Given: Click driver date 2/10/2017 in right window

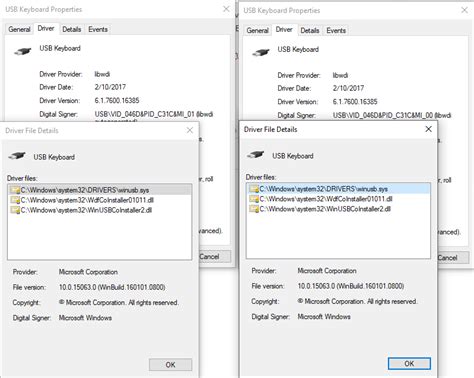Looking at the screenshot, I should pos(348,88).
